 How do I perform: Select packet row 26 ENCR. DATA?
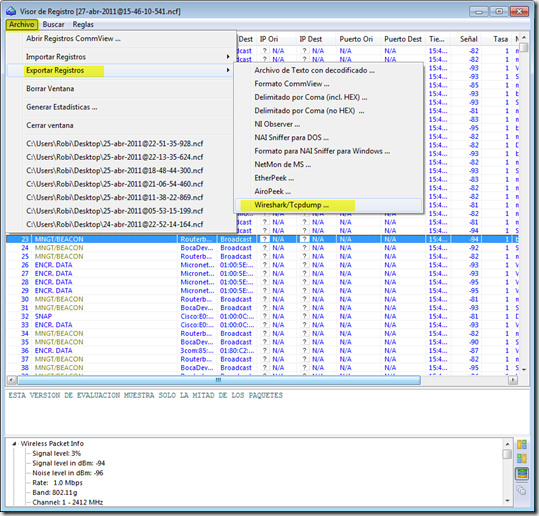pyautogui.click(x=262, y=265)
